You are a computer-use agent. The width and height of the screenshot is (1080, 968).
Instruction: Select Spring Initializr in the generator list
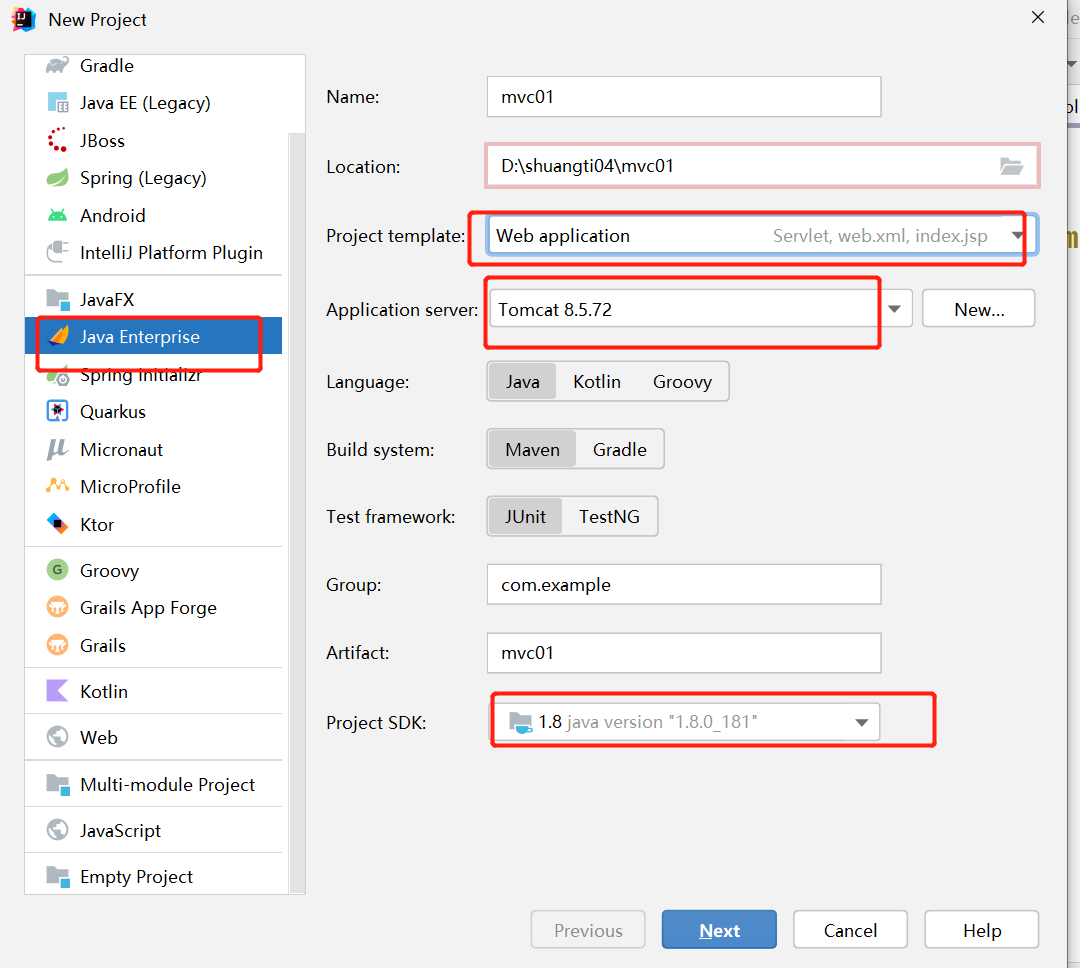[140, 376]
